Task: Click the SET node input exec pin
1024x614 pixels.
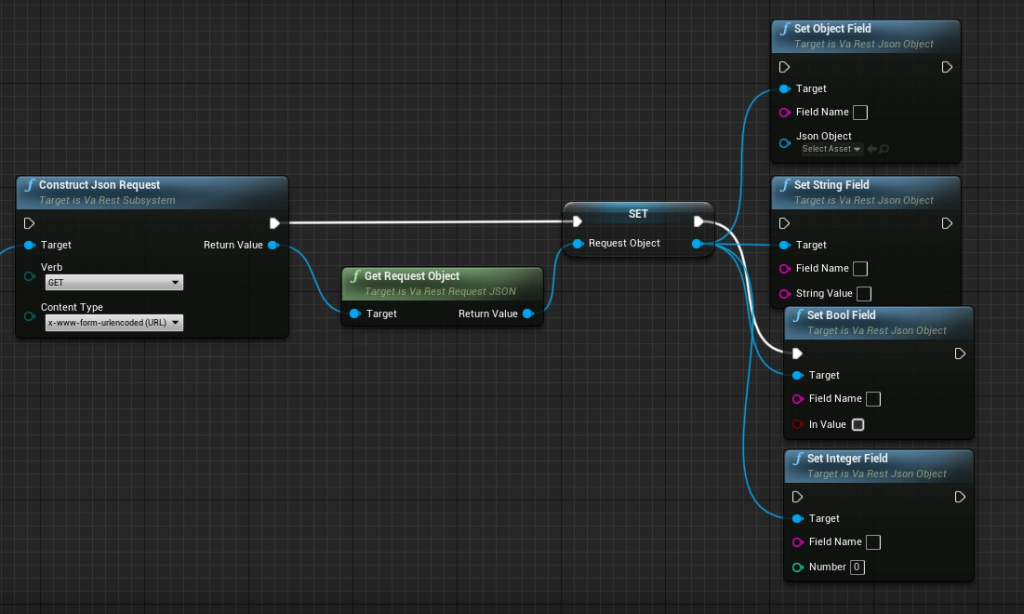Action: tap(577, 221)
